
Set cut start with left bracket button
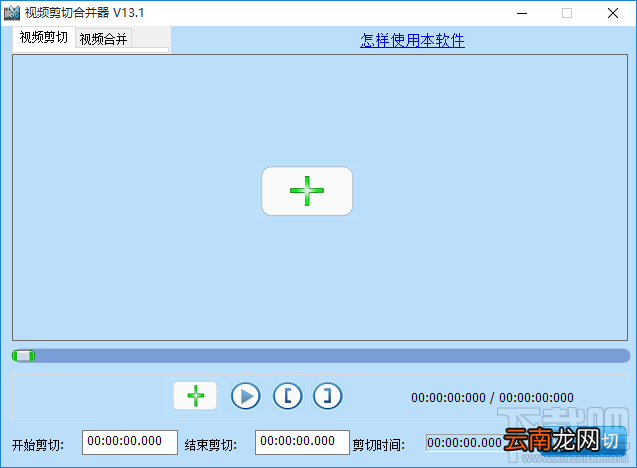[x=288, y=396]
